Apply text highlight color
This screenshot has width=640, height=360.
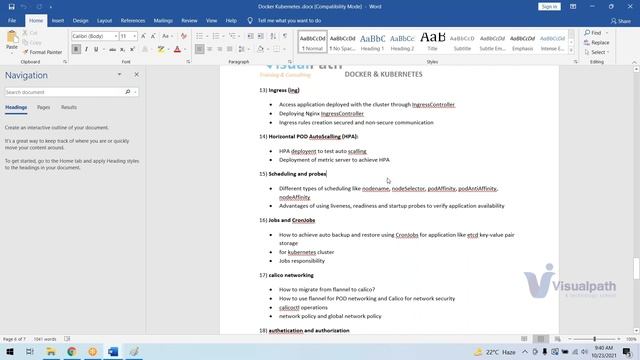click(x=161, y=49)
